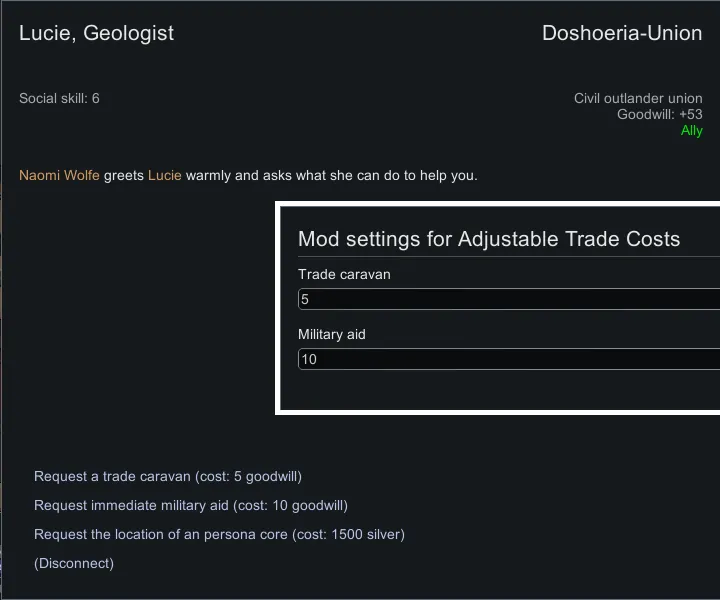Click the word greets in the message
Image resolution: width=720 pixels, height=600 pixels.
[x=124, y=175]
